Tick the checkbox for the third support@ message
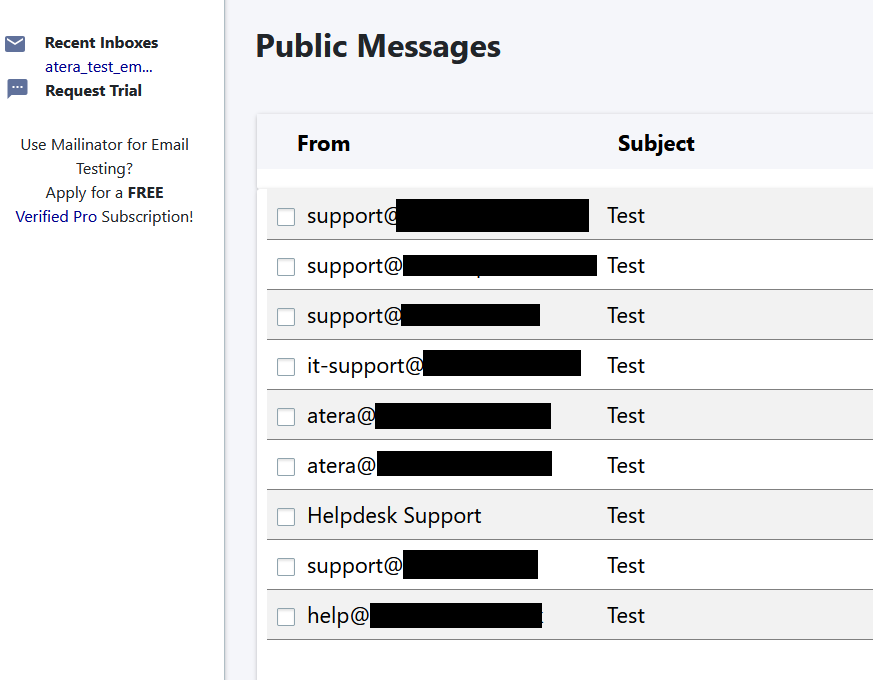The height and width of the screenshot is (680, 873). (x=286, y=317)
